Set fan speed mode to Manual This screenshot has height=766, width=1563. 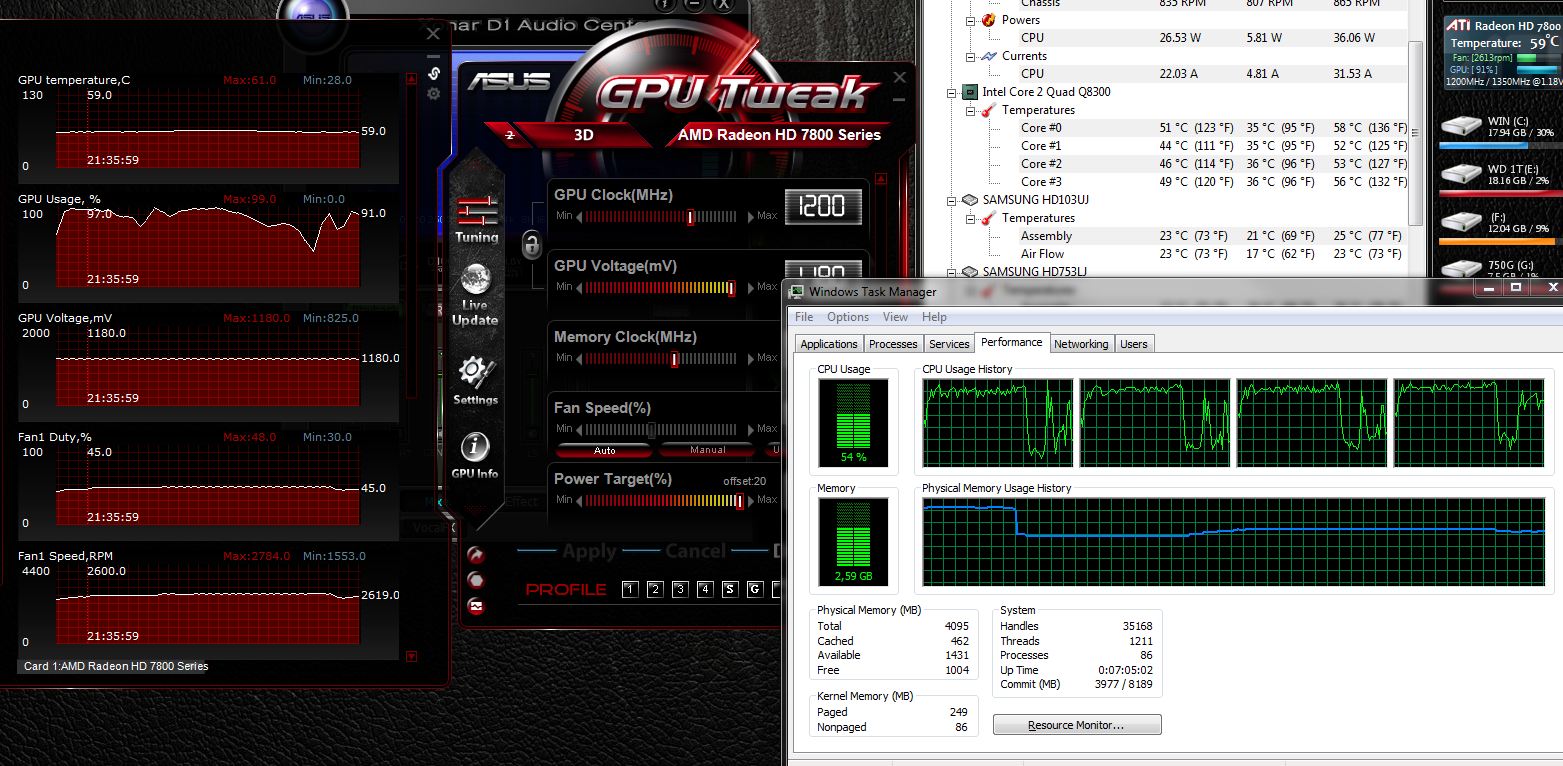point(708,450)
